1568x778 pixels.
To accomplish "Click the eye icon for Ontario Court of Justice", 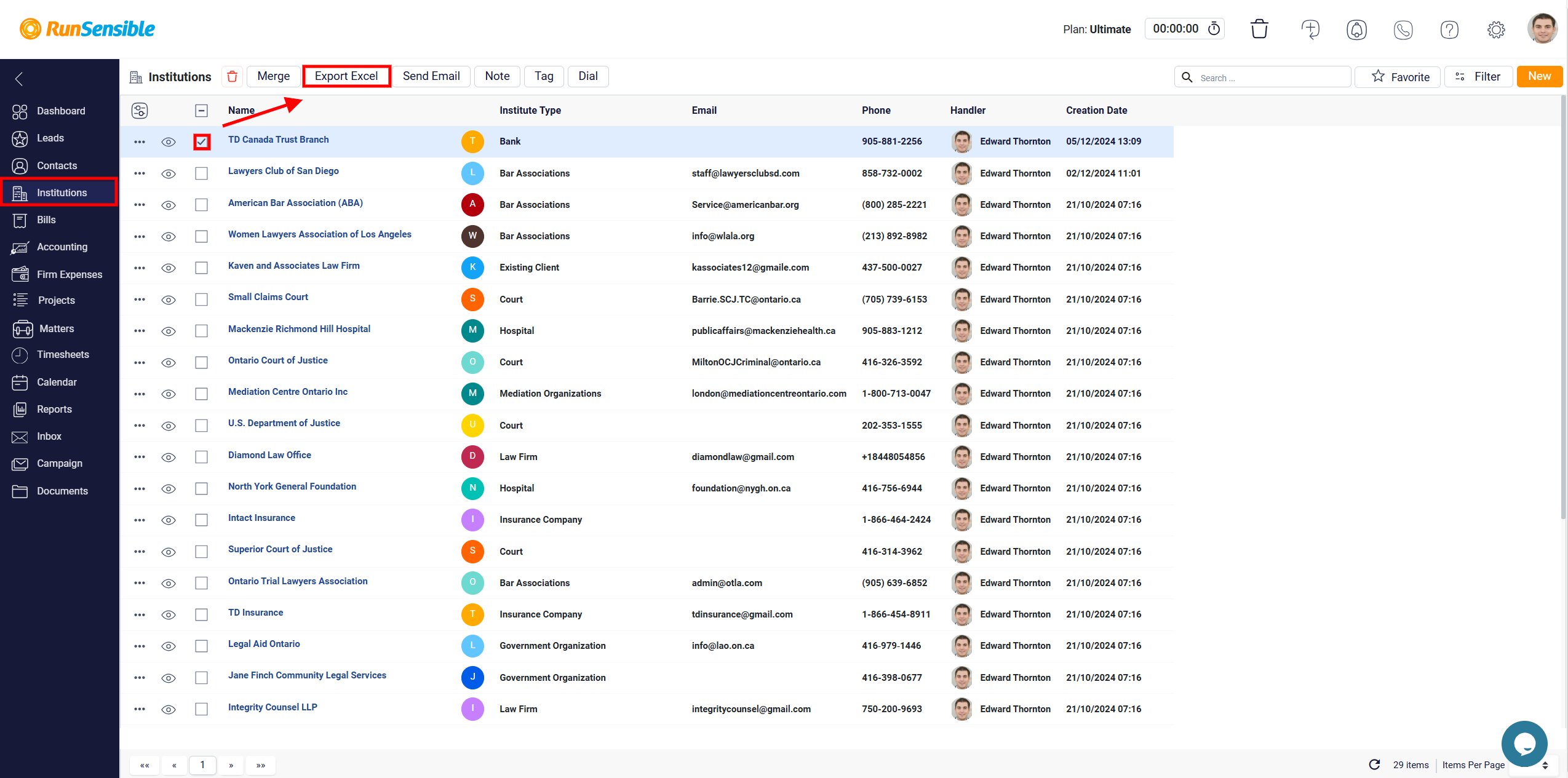I will 169,363.
